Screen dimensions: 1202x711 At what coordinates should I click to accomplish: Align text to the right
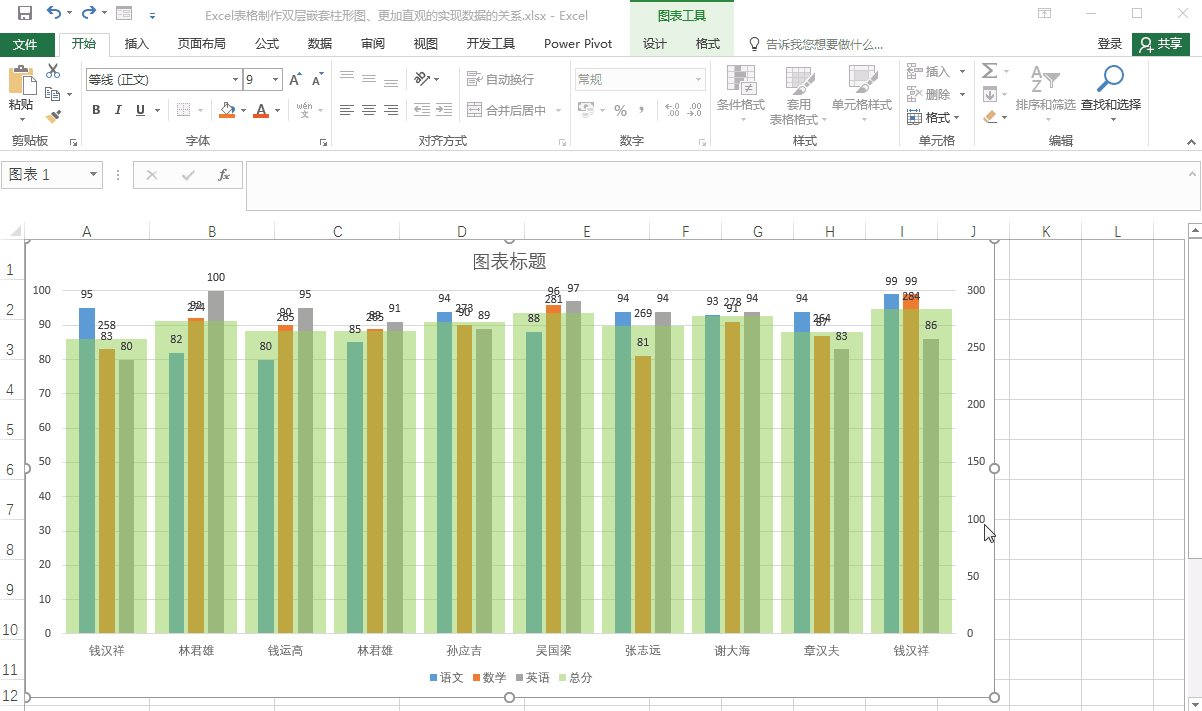click(x=391, y=110)
